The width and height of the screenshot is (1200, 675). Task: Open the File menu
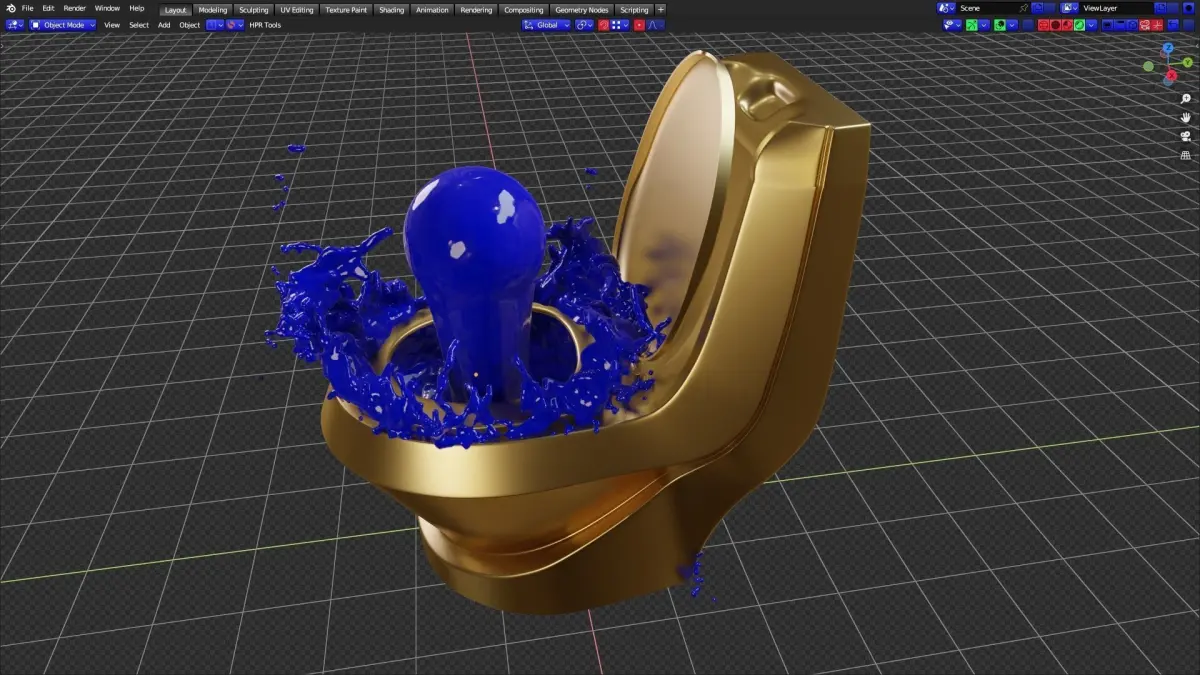[x=28, y=9]
